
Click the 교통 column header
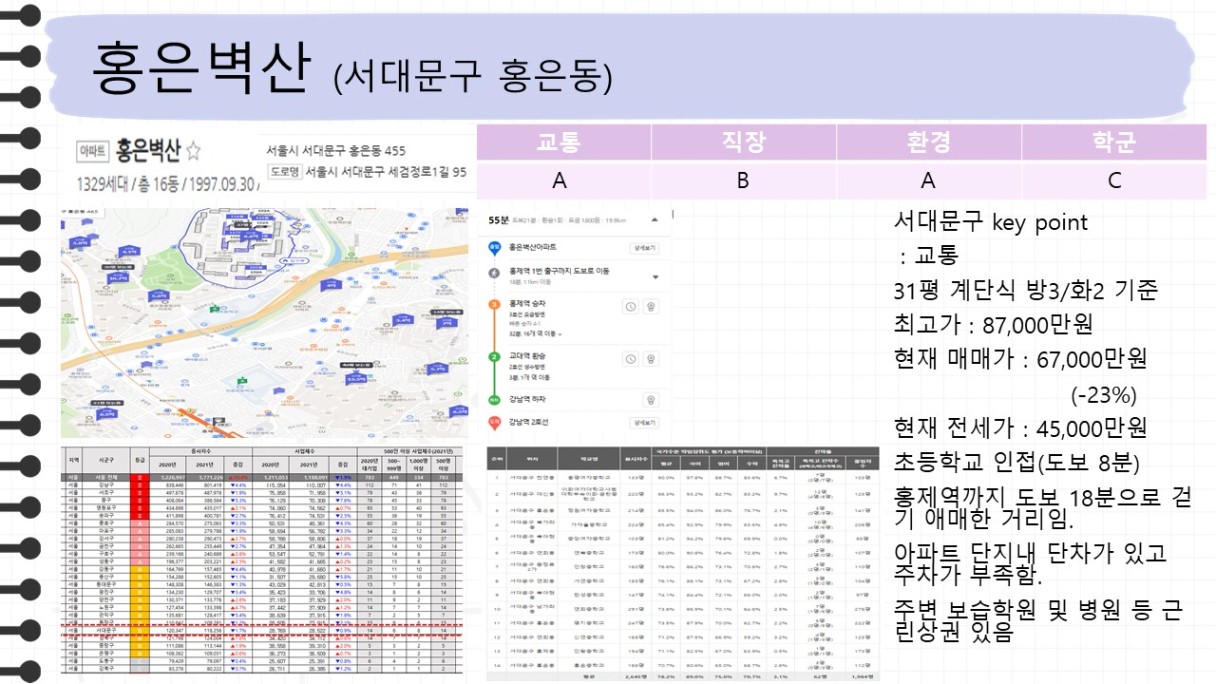tap(559, 142)
